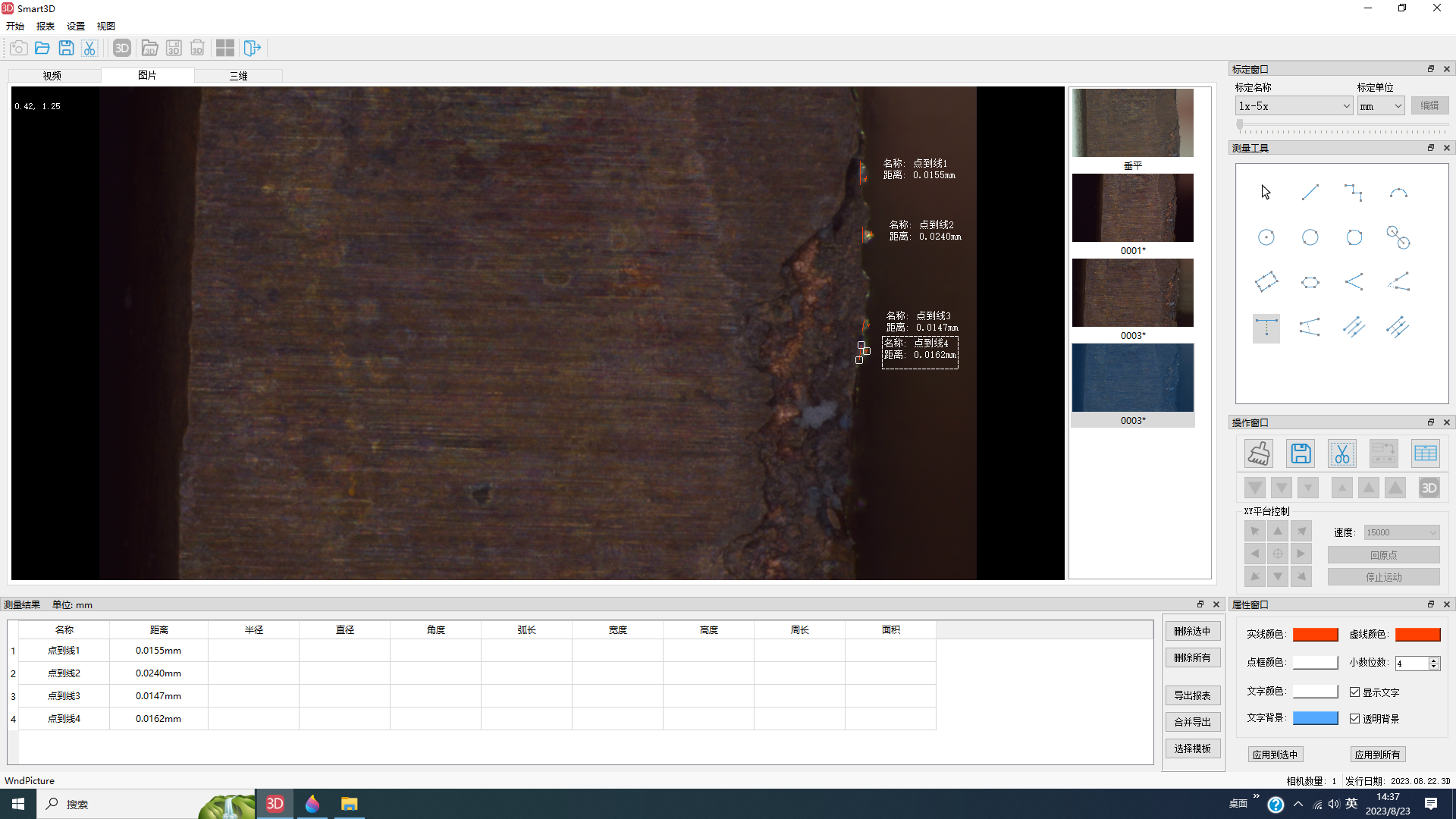Choose the circle center point tool
This screenshot has height=819, width=1456.
pos(1266,237)
